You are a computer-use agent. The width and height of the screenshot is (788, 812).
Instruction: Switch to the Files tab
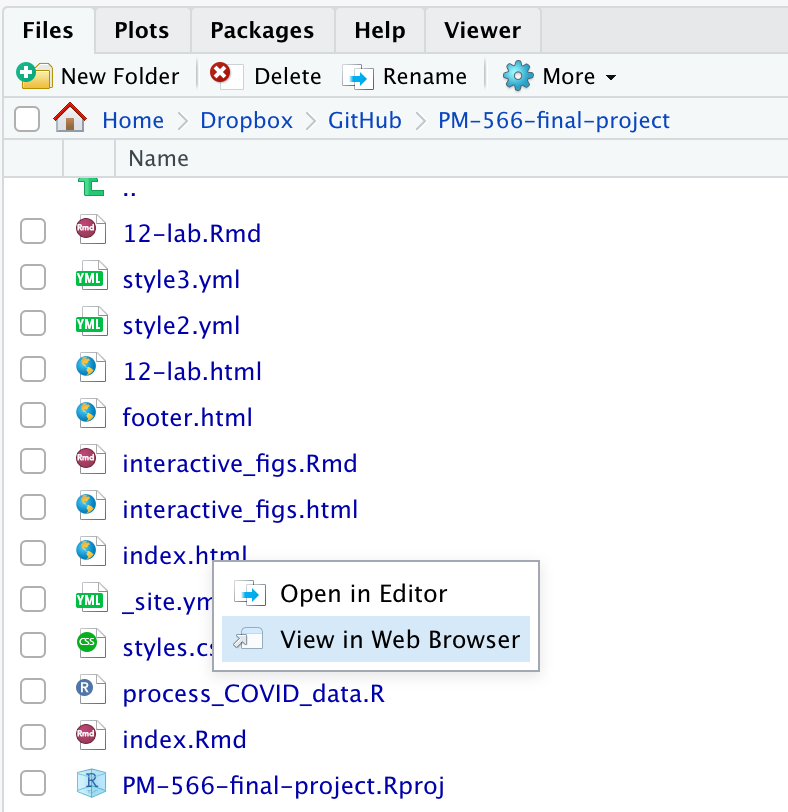click(x=48, y=30)
